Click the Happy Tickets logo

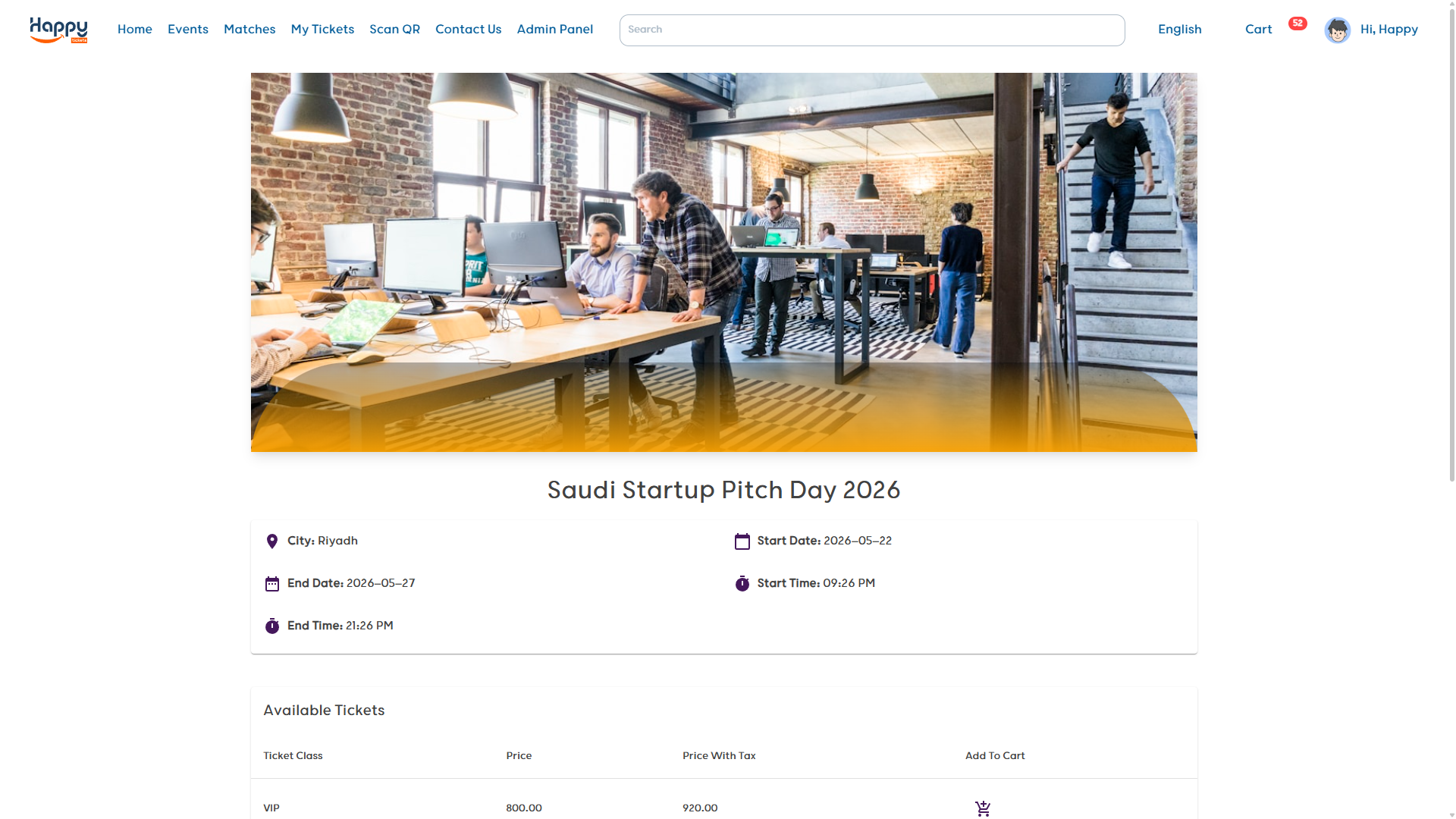[58, 30]
